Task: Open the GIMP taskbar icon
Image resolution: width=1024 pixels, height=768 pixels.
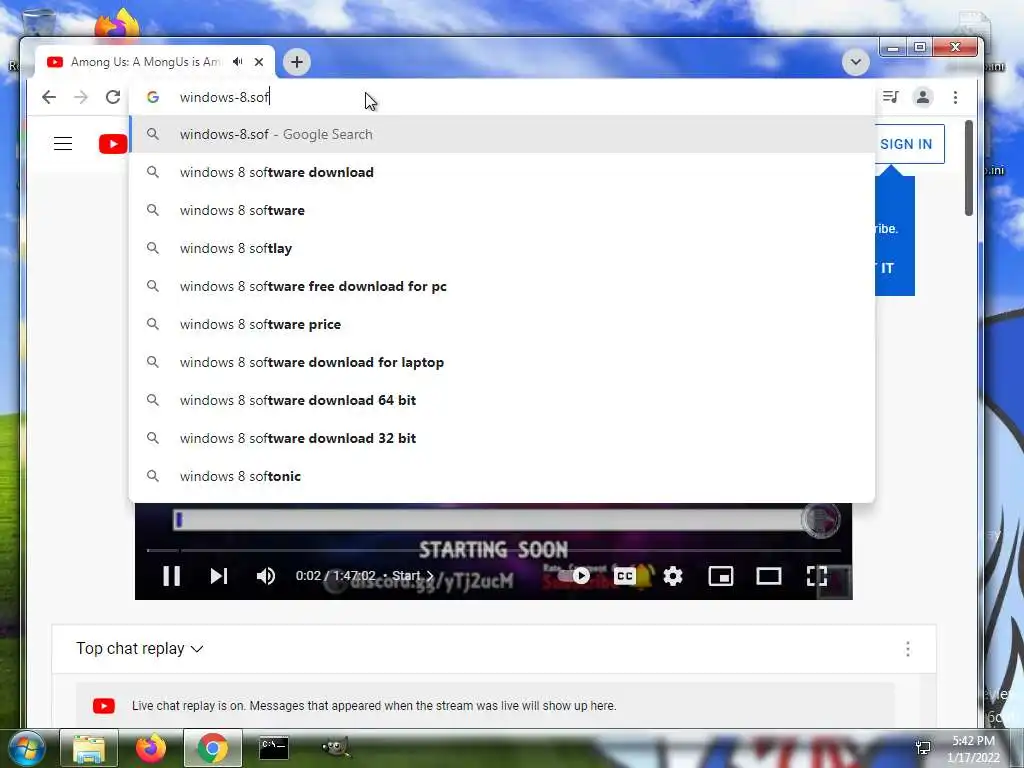Action: 336,748
